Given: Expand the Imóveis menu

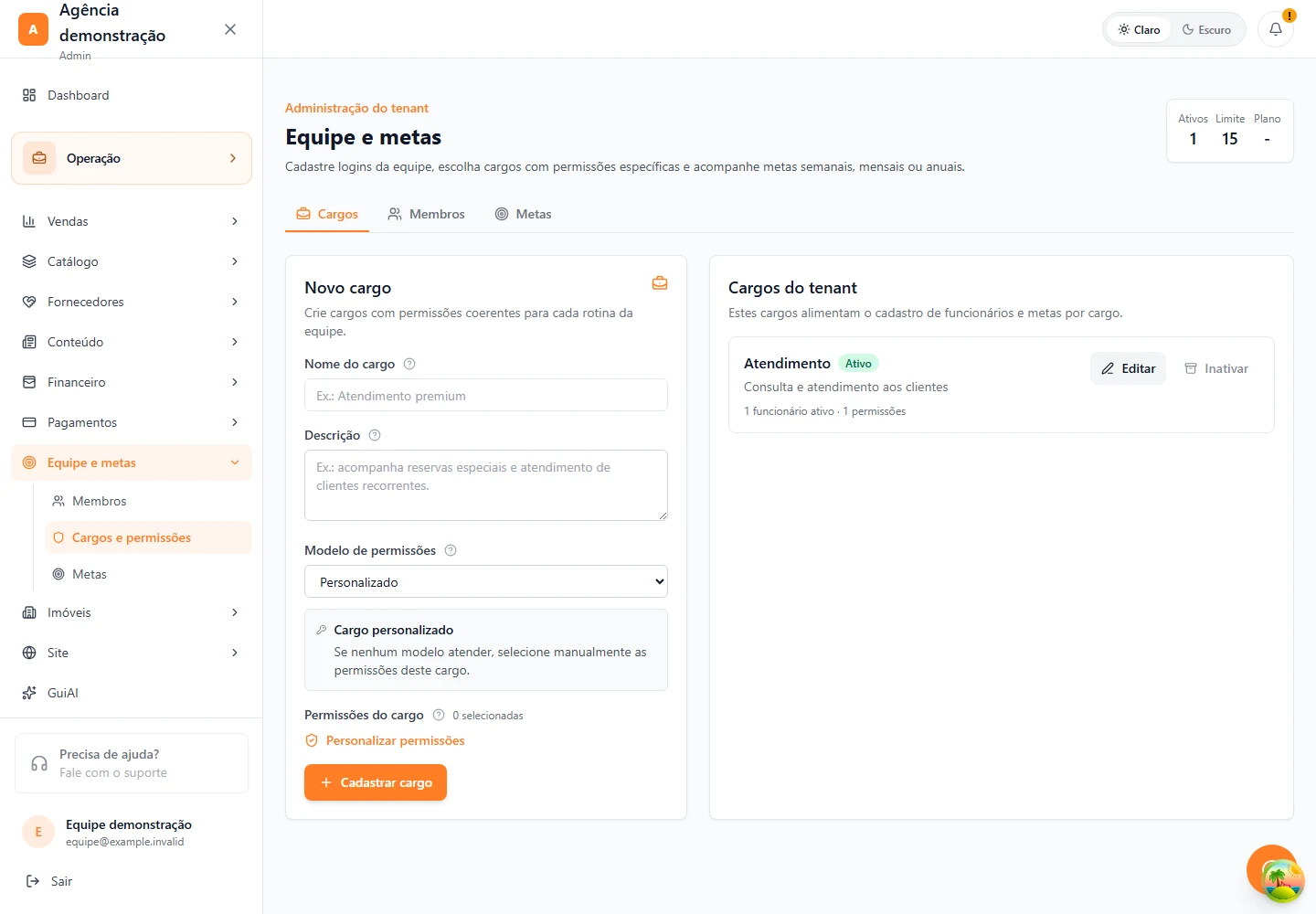Looking at the screenshot, I should tap(132, 612).
